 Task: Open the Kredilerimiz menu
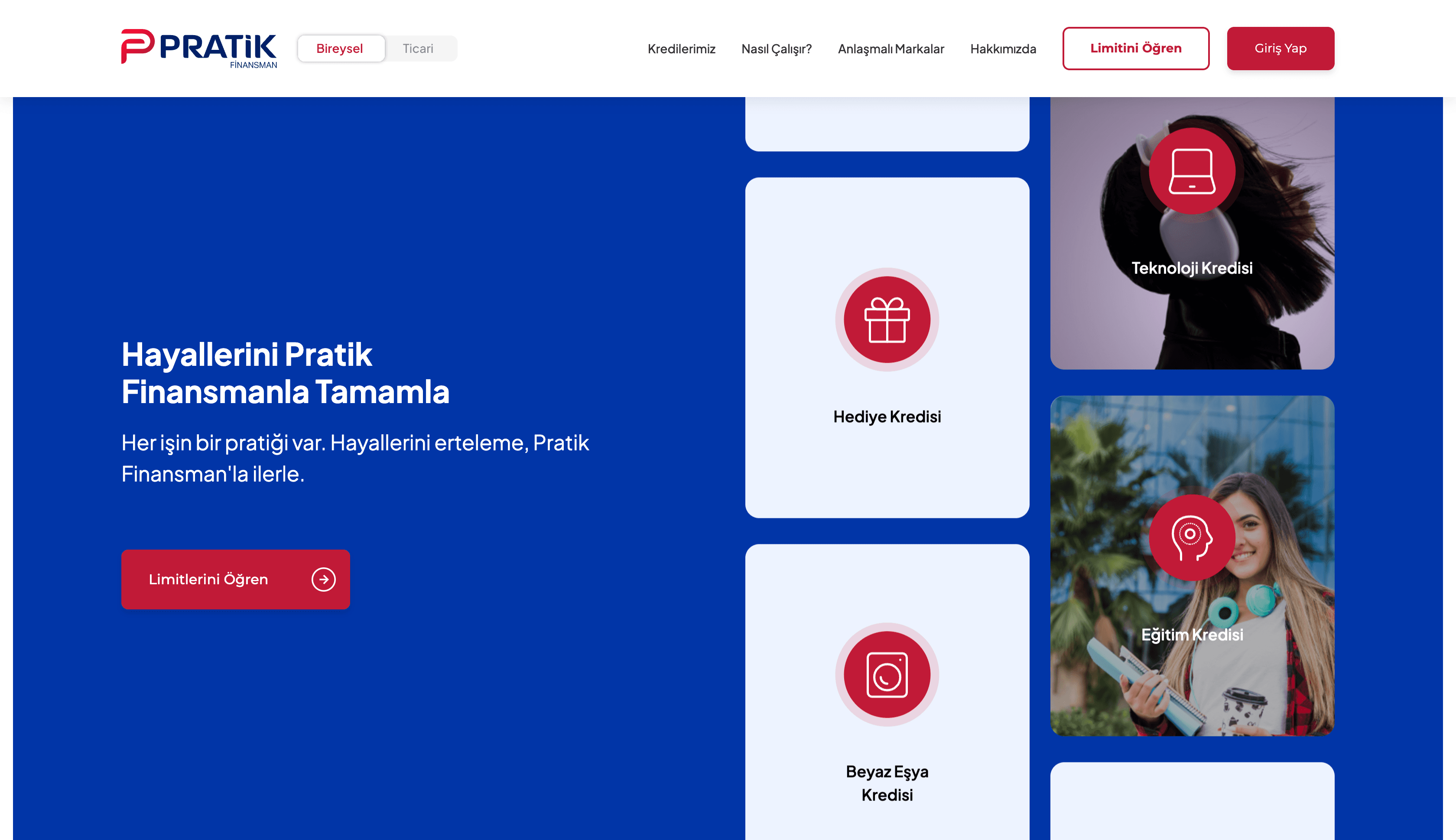click(x=681, y=49)
